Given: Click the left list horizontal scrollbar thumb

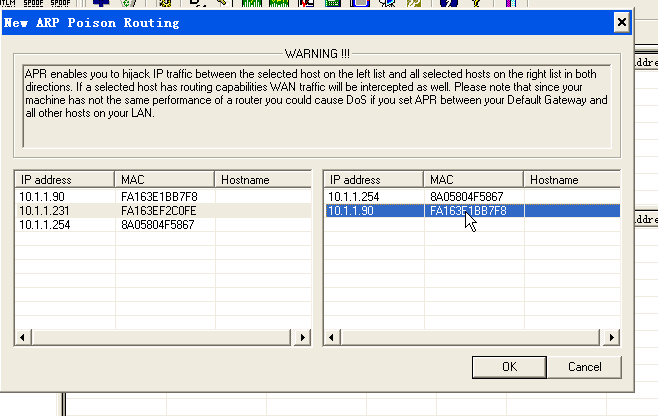Looking at the screenshot, I should click(161, 337).
